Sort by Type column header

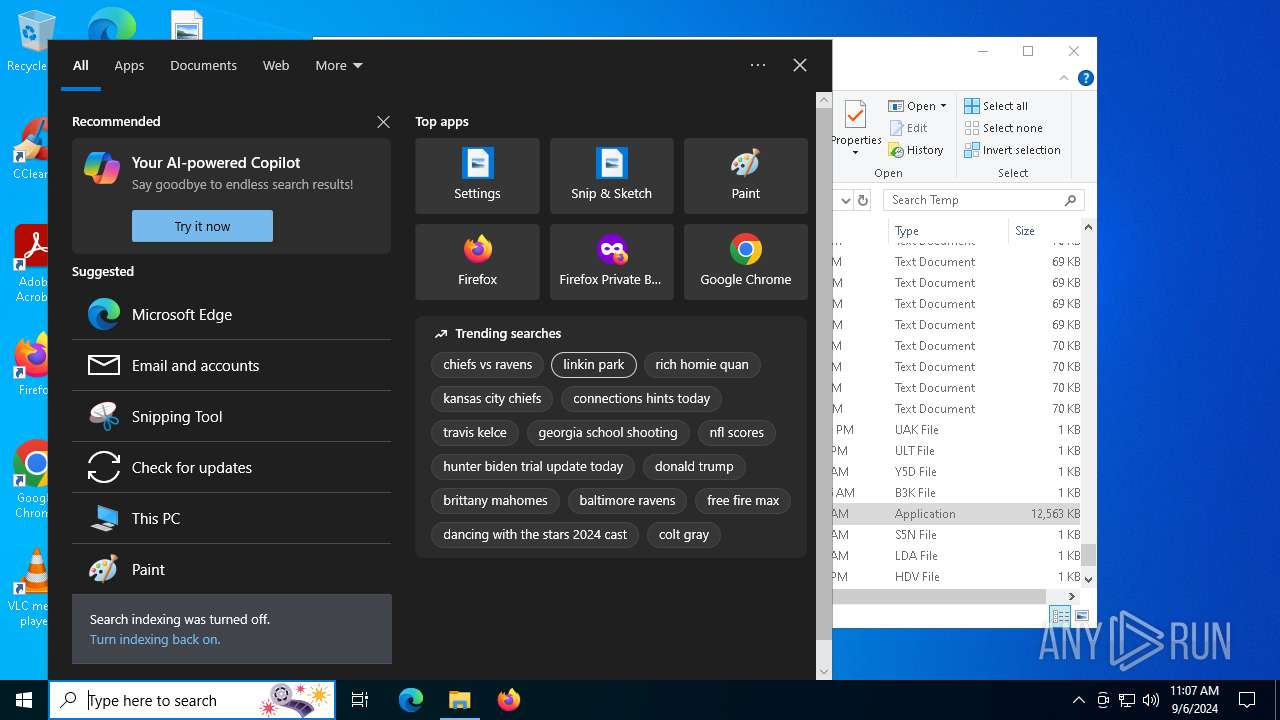click(x=947, y=231)
